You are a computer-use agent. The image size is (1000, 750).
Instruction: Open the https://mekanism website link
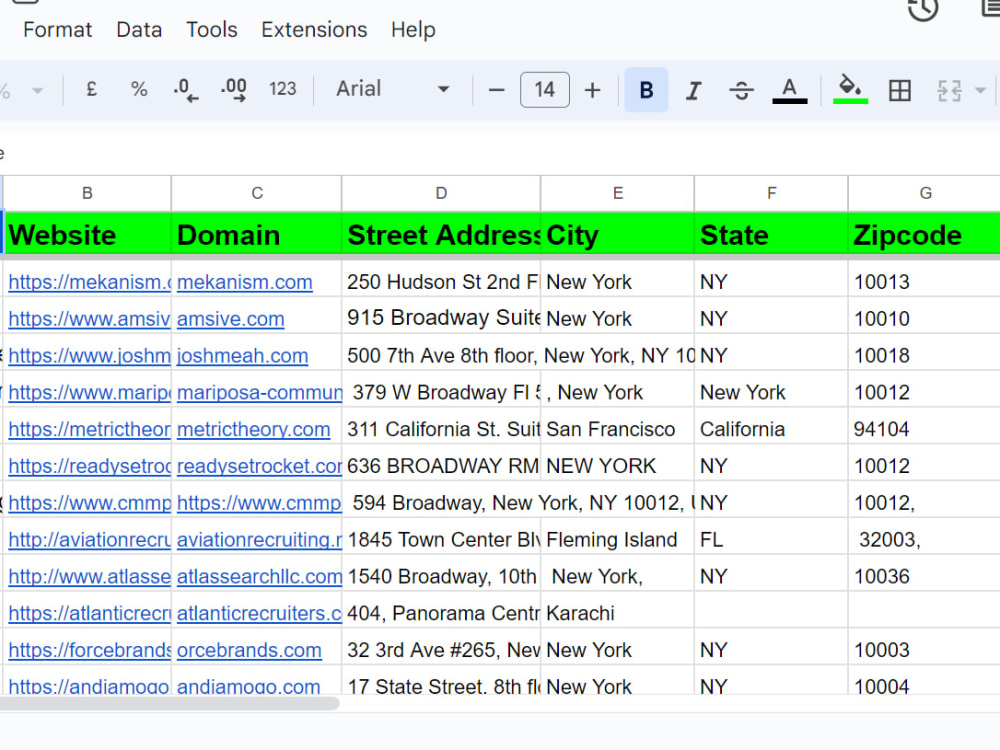coord(89,282)
